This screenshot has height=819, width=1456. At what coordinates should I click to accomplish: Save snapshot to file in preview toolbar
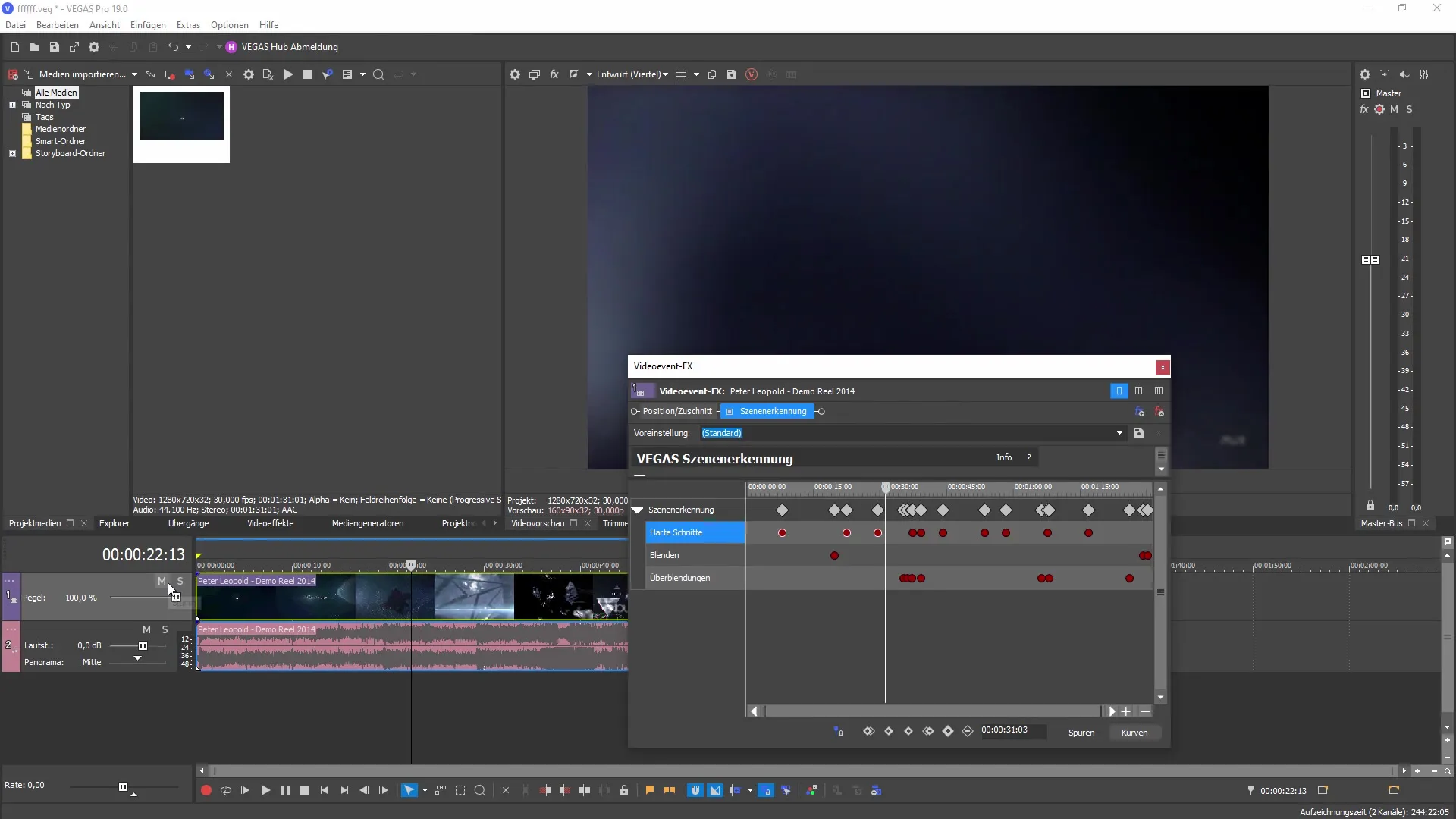pyautogui.click(x=732, y=74)
